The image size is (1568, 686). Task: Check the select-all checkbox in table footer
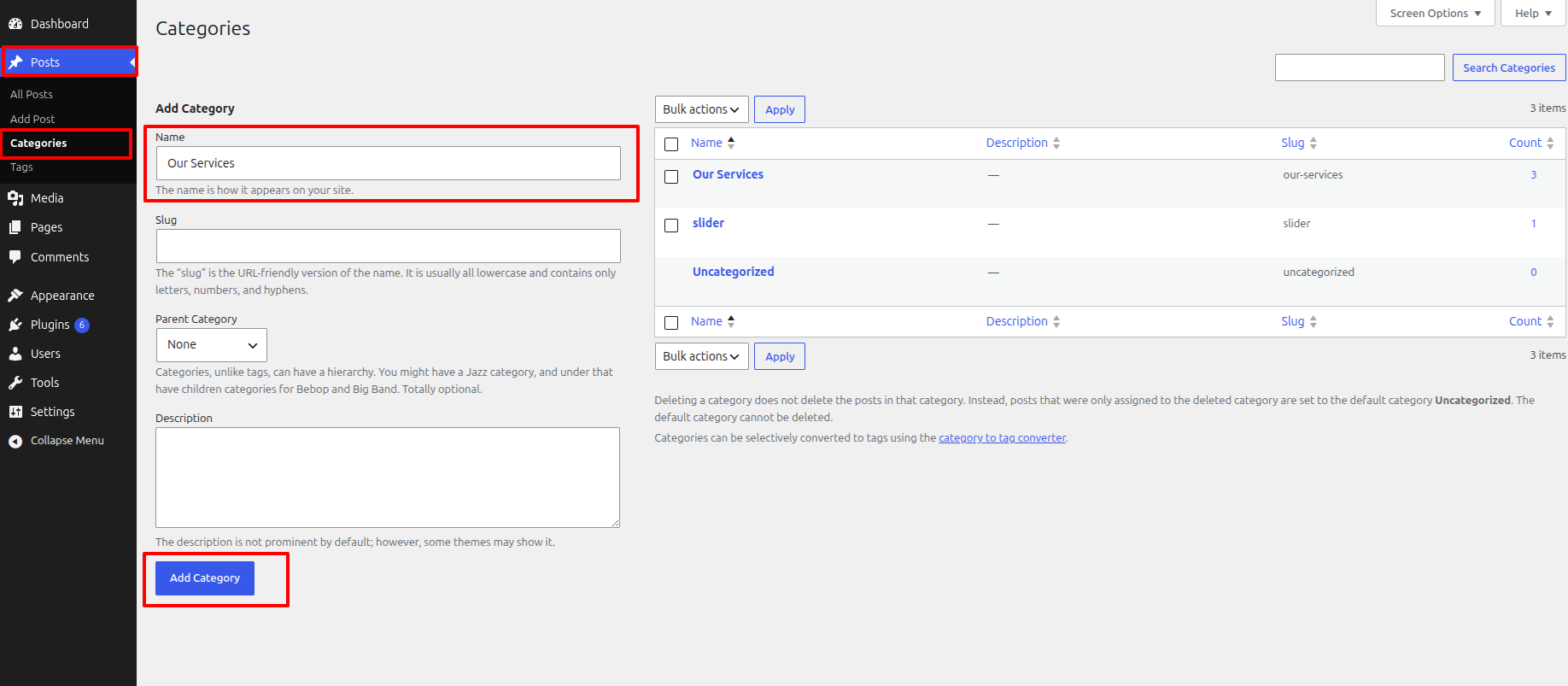click(671, 323)
